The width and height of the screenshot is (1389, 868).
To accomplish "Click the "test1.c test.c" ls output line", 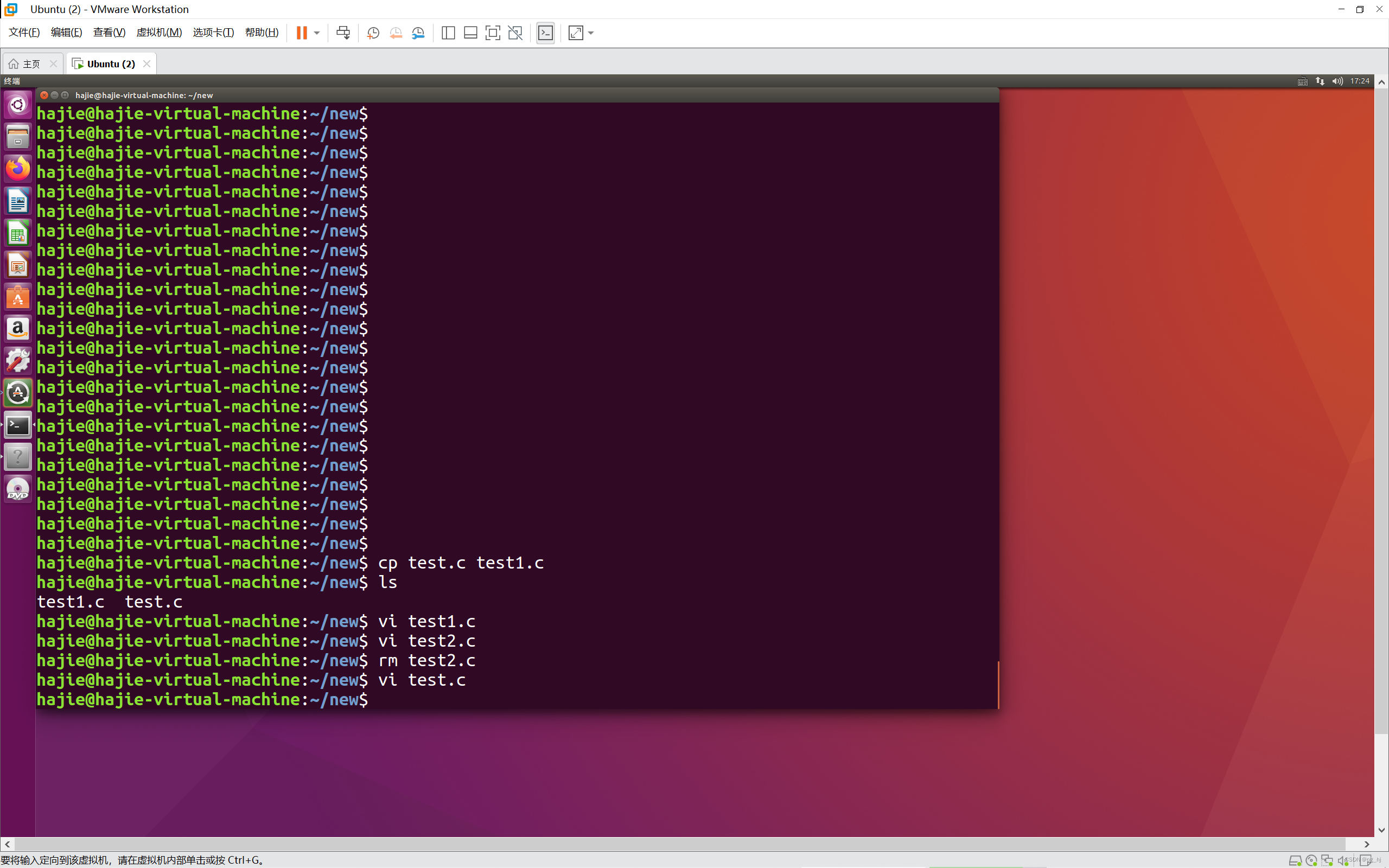I will point(110,602).
